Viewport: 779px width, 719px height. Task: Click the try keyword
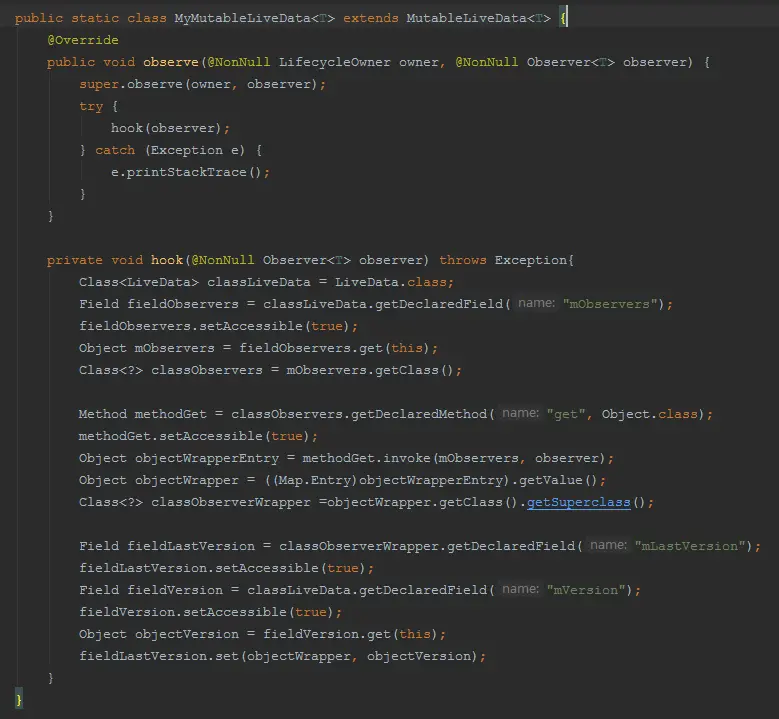[91, 106]
